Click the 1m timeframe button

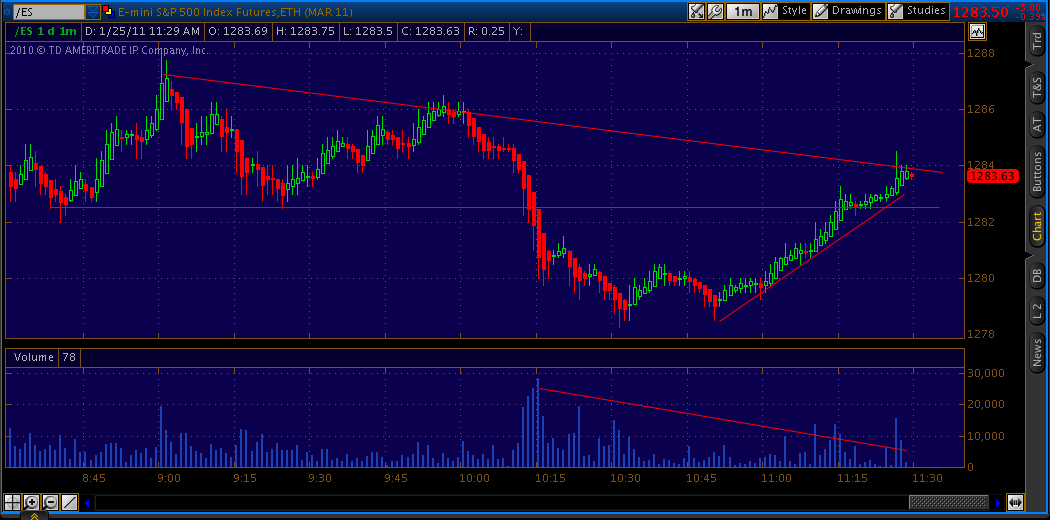point(742,11)
